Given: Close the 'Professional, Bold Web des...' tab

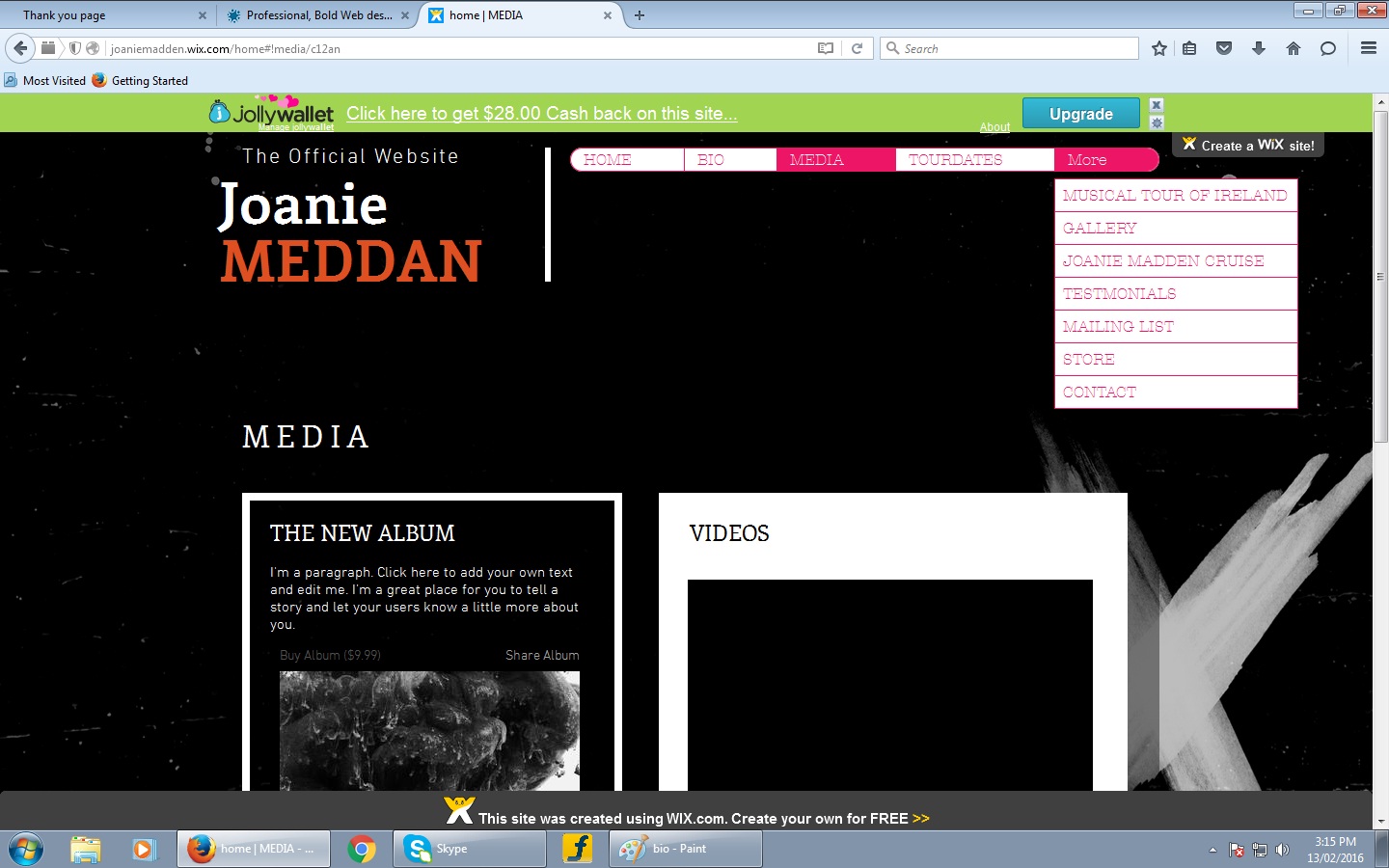Looking at the screenshot, I should coord(405,15).
